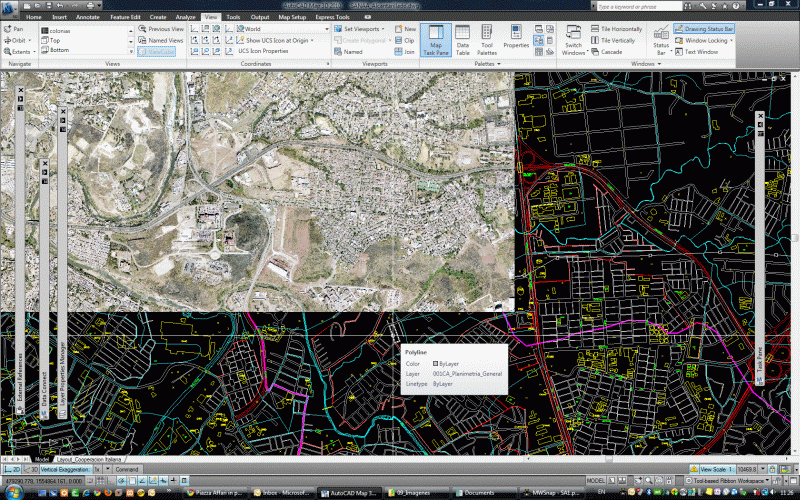
Task: Expand the Windows panel
Action: 645,64
